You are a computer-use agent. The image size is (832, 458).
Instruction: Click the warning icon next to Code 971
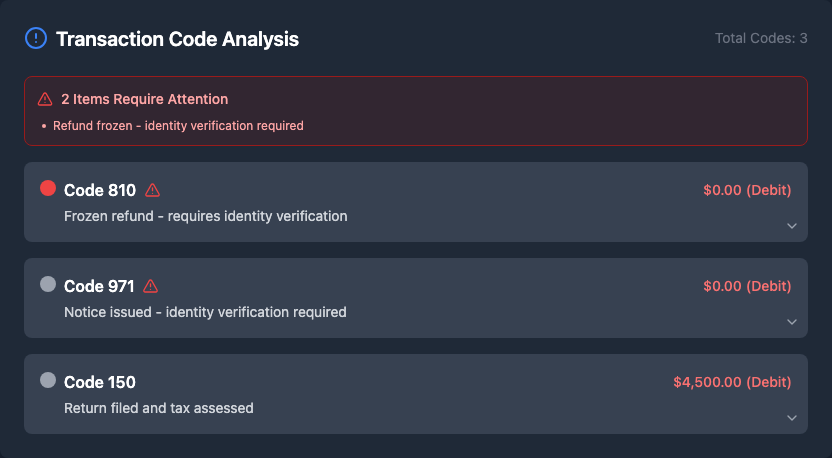click(x=151, y=286)
